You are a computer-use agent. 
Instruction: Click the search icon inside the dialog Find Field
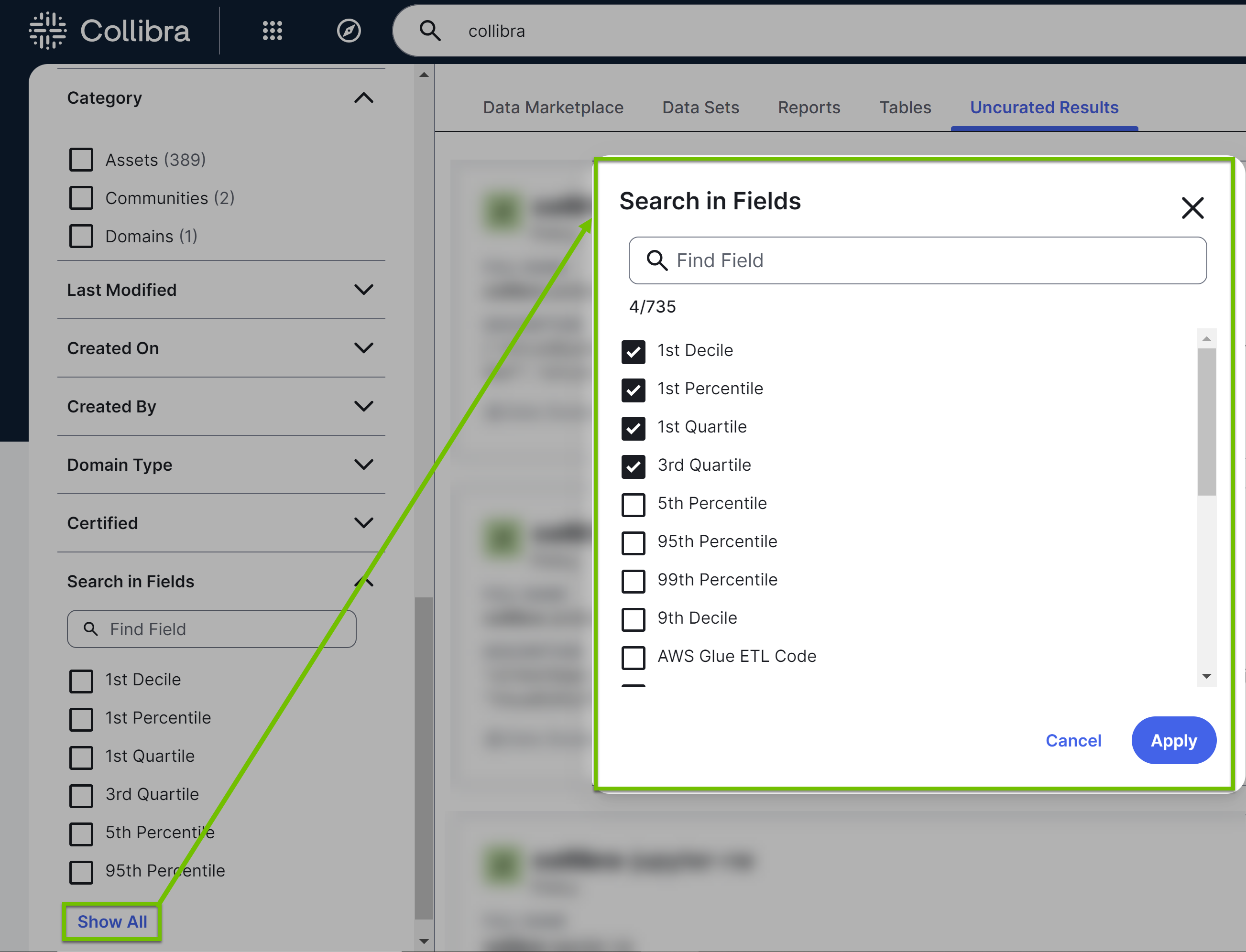657,260
